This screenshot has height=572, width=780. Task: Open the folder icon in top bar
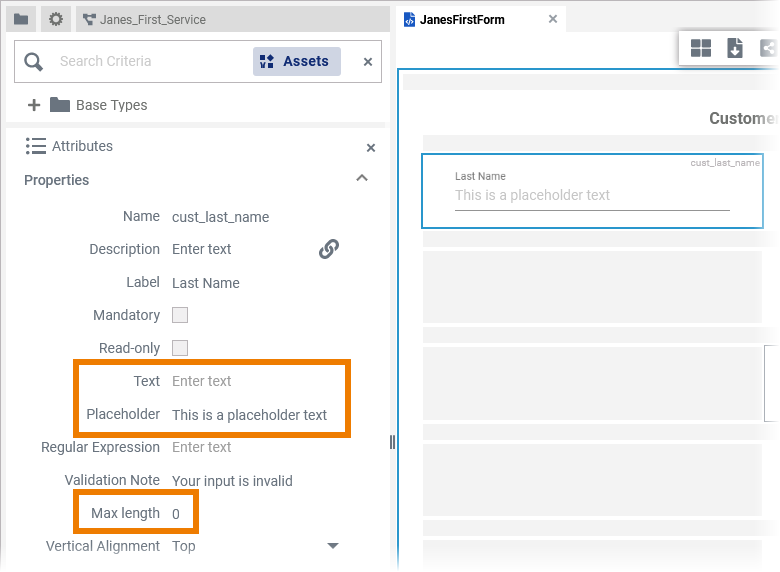click(21, 19)
